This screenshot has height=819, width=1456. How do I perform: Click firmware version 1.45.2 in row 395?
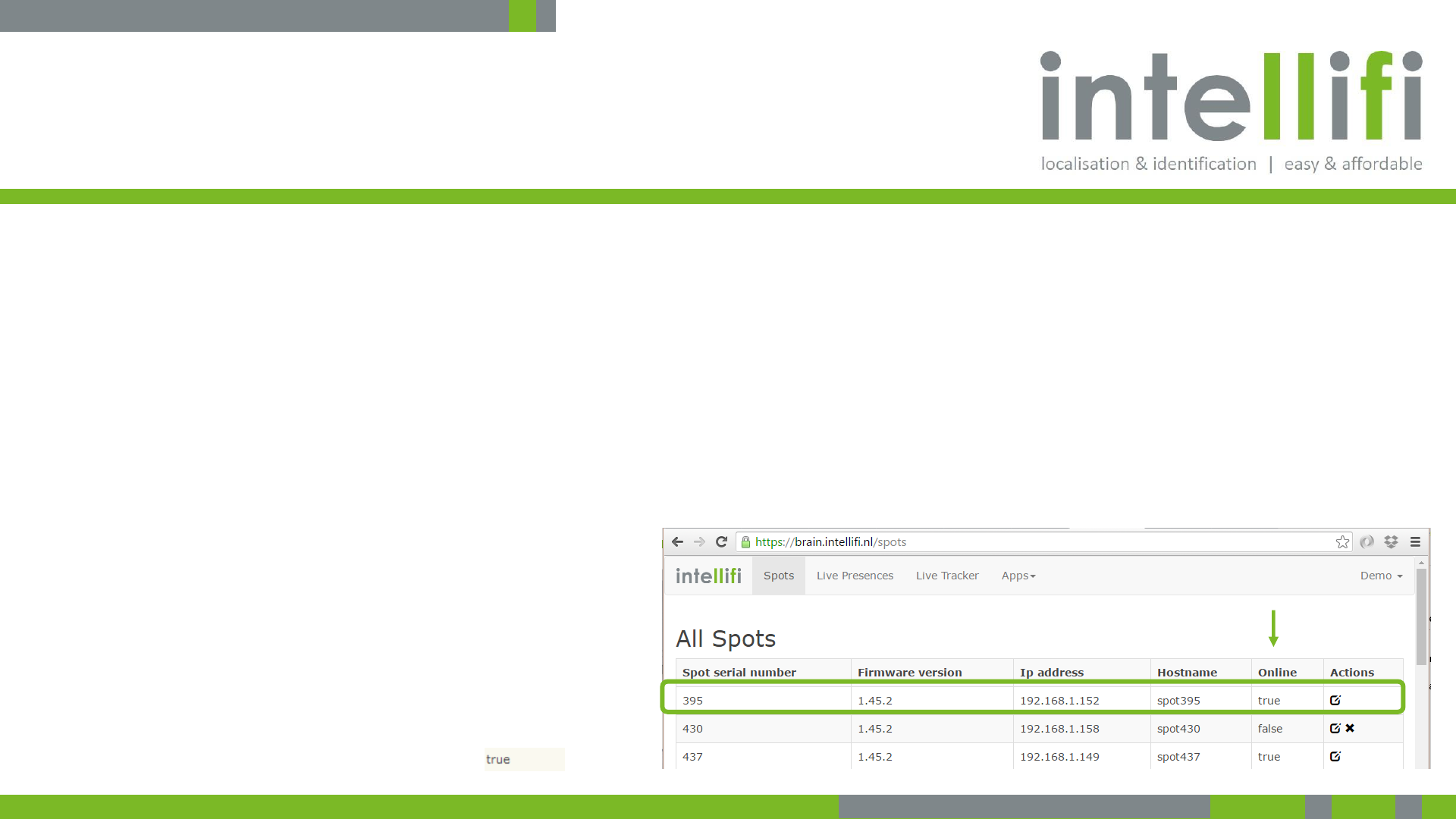coord(874,700)
